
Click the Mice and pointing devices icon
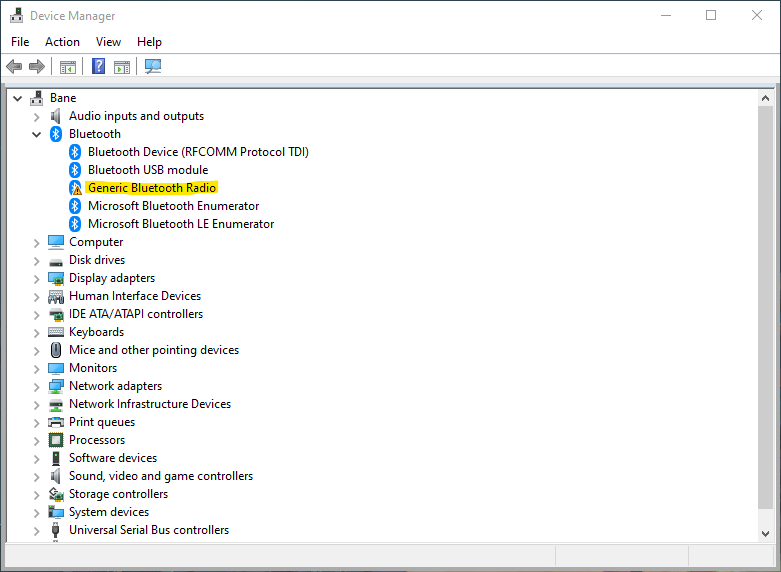pyautogui.click(x=56, y=350)
